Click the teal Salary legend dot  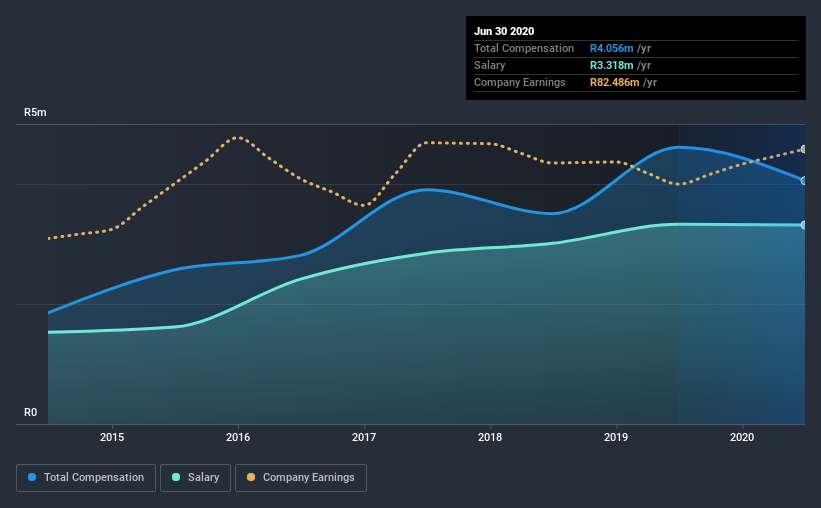coord(176,477)
